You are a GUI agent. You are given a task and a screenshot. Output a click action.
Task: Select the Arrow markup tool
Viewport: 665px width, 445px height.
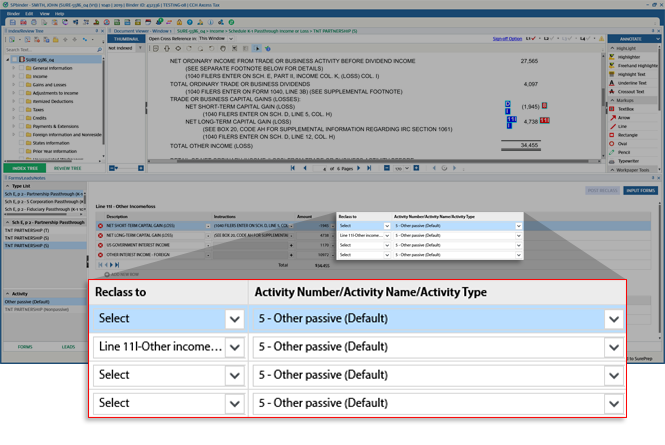click(x=625, y=117)
